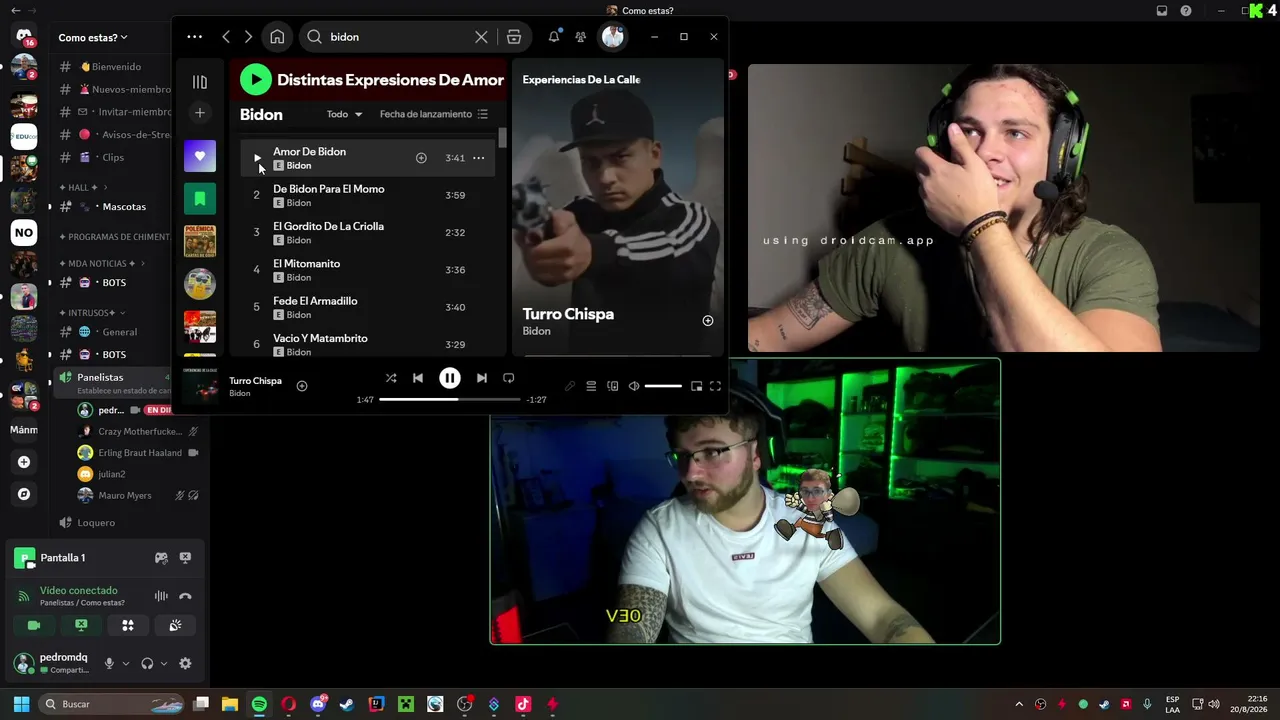Collapse the INTRUSOS category in Discord
The image size is (1280, 720).
pos(92,313)
